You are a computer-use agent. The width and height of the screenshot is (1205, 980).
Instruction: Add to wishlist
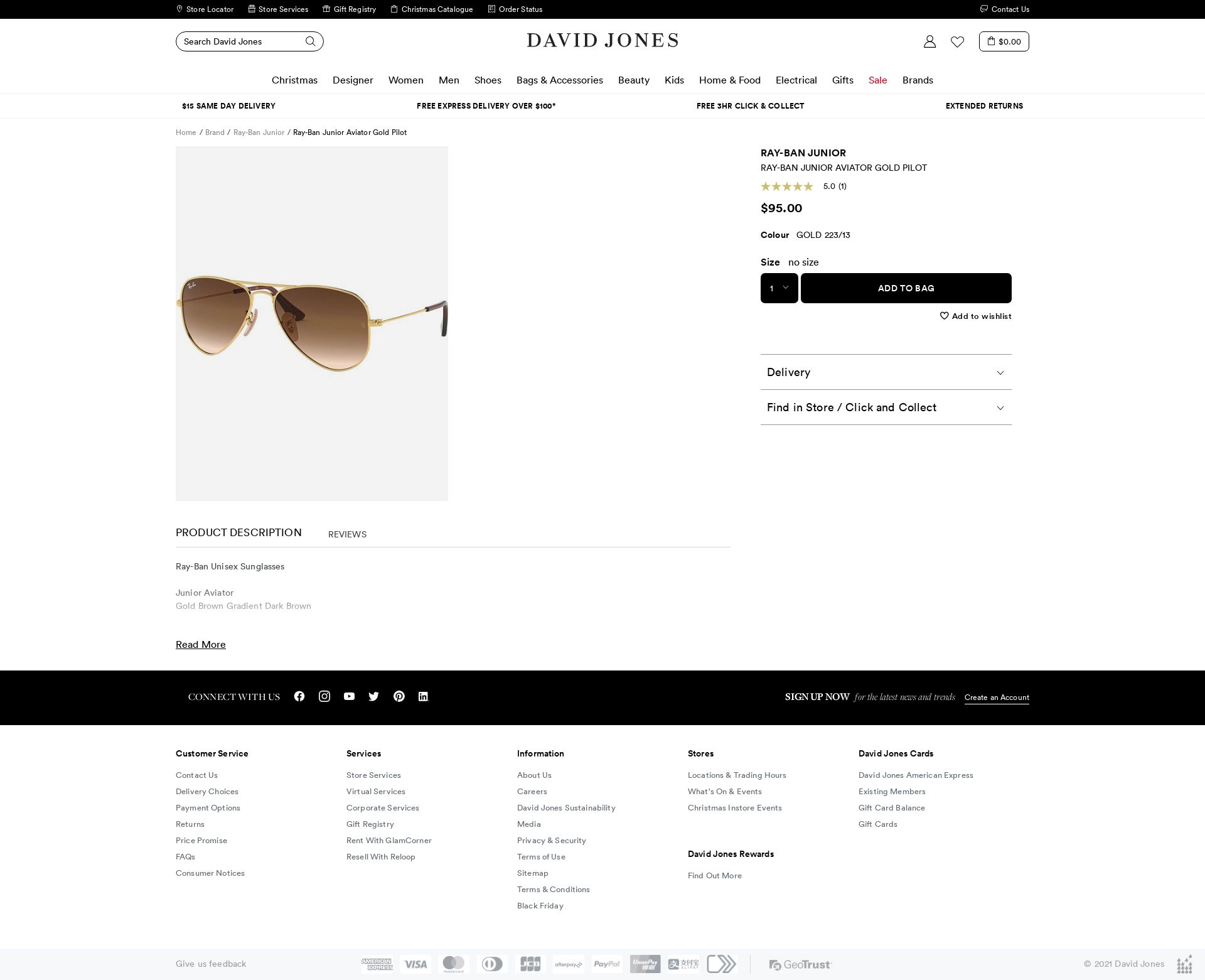pos(975,316)
